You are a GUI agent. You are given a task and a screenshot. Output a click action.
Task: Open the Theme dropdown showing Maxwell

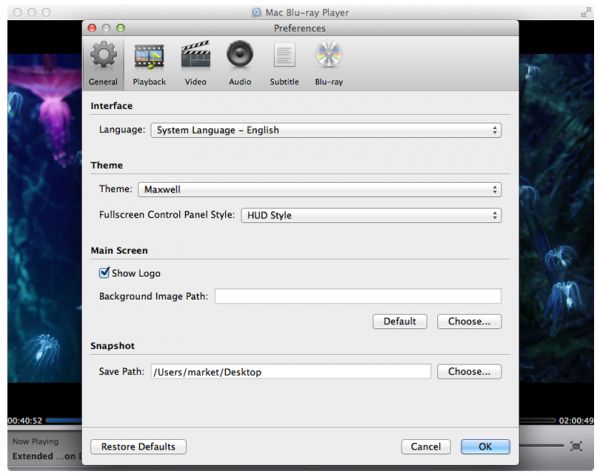[320, 189]
